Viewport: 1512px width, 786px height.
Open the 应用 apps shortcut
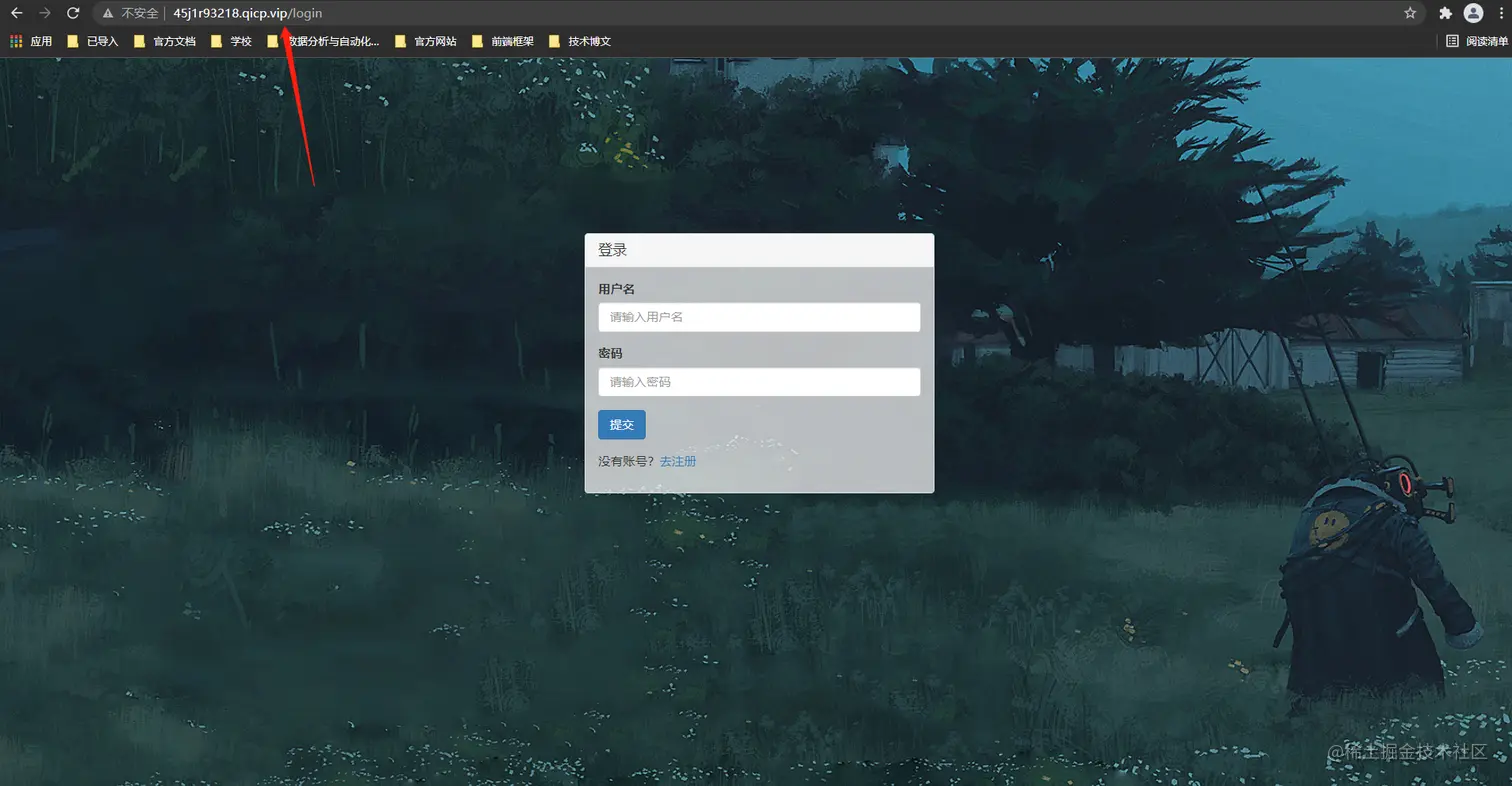[x=31, y=41]
